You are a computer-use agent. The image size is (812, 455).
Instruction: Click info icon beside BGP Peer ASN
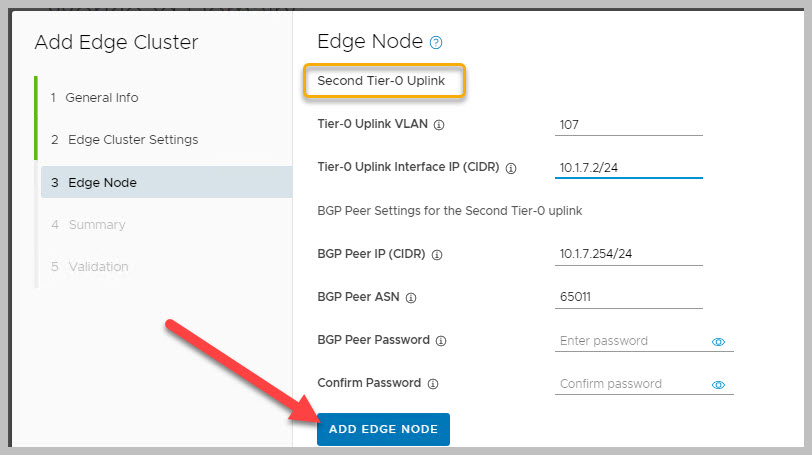click(411, 297)
